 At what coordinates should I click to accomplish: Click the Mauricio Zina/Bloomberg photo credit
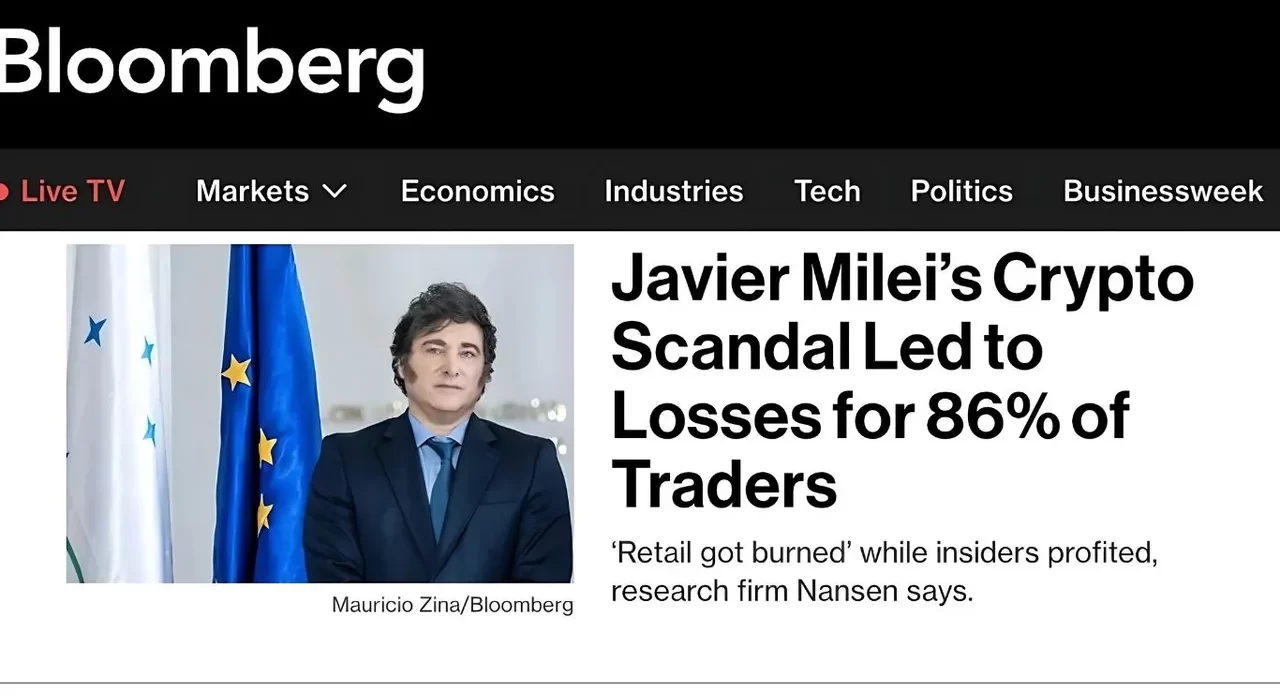pyautogui.click(x=452, y=605)
